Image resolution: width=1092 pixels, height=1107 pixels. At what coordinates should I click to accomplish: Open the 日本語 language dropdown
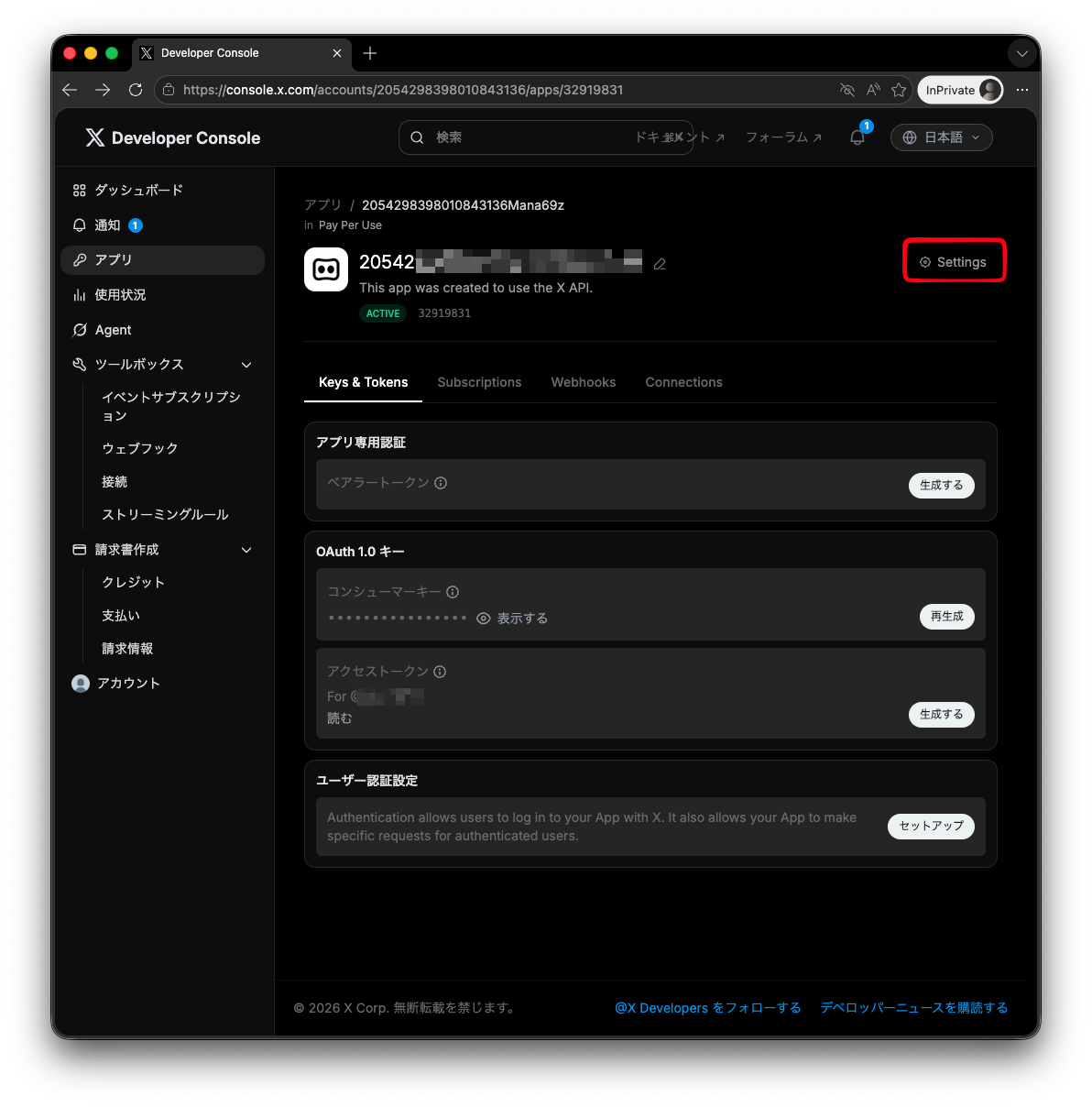(942, 137)
